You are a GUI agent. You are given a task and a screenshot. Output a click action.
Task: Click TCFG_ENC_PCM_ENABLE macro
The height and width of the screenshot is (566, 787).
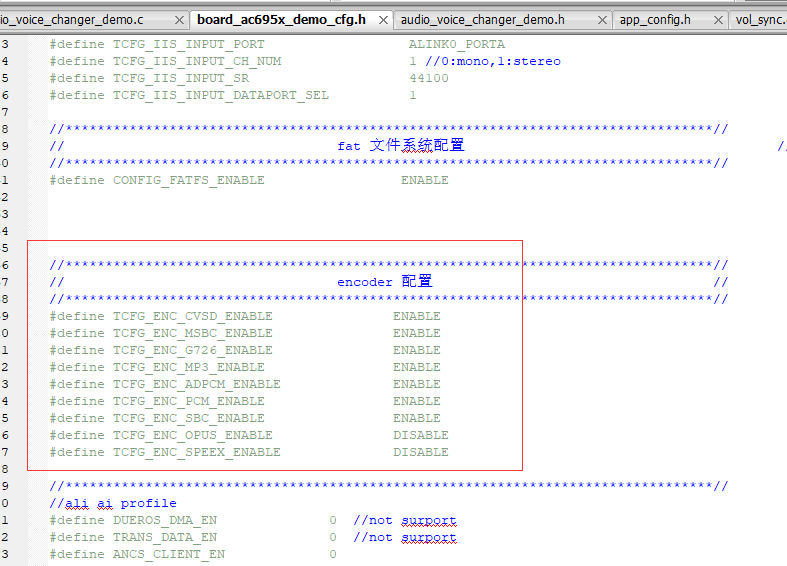click(189, 401)
